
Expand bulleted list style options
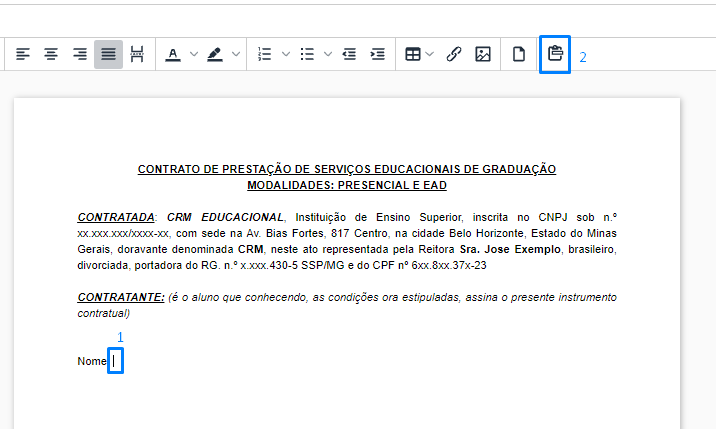[328, 54]
